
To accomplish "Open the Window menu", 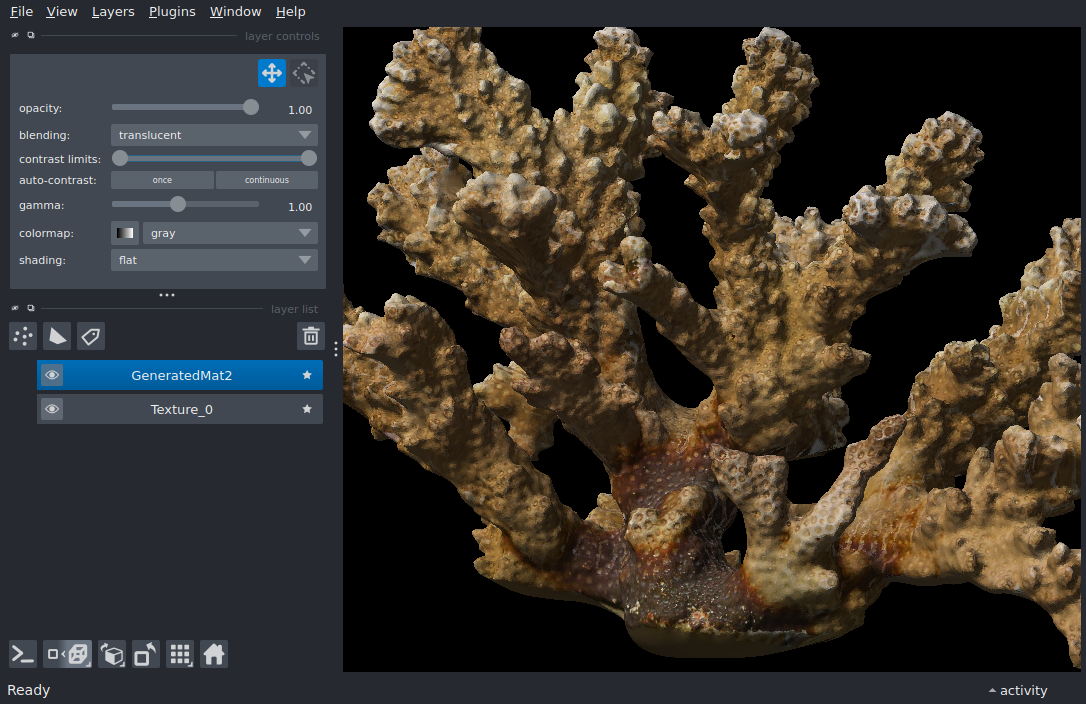I will [x=235, y=12].
